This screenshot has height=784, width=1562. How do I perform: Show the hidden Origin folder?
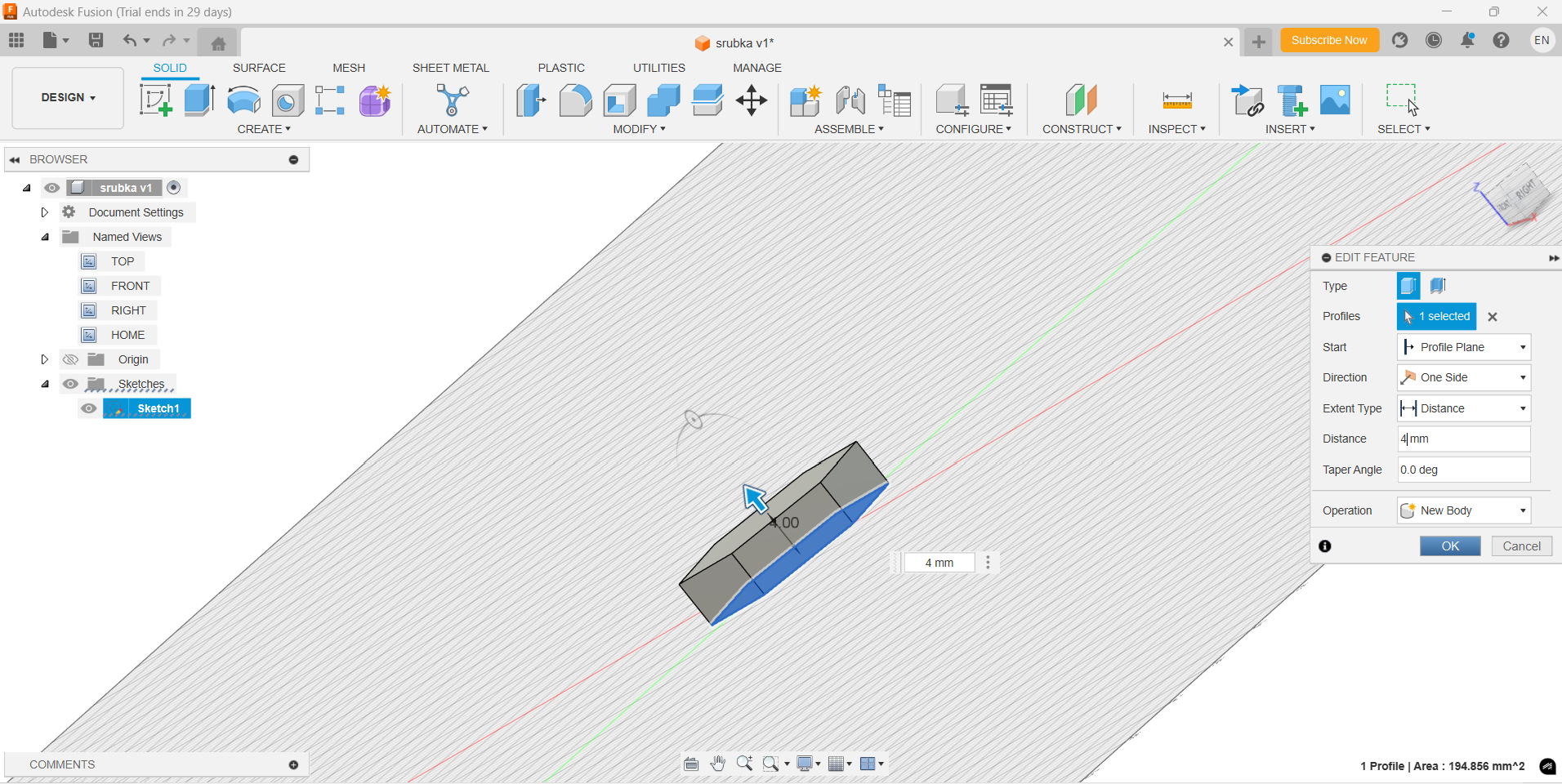click(x=70, y=359)
